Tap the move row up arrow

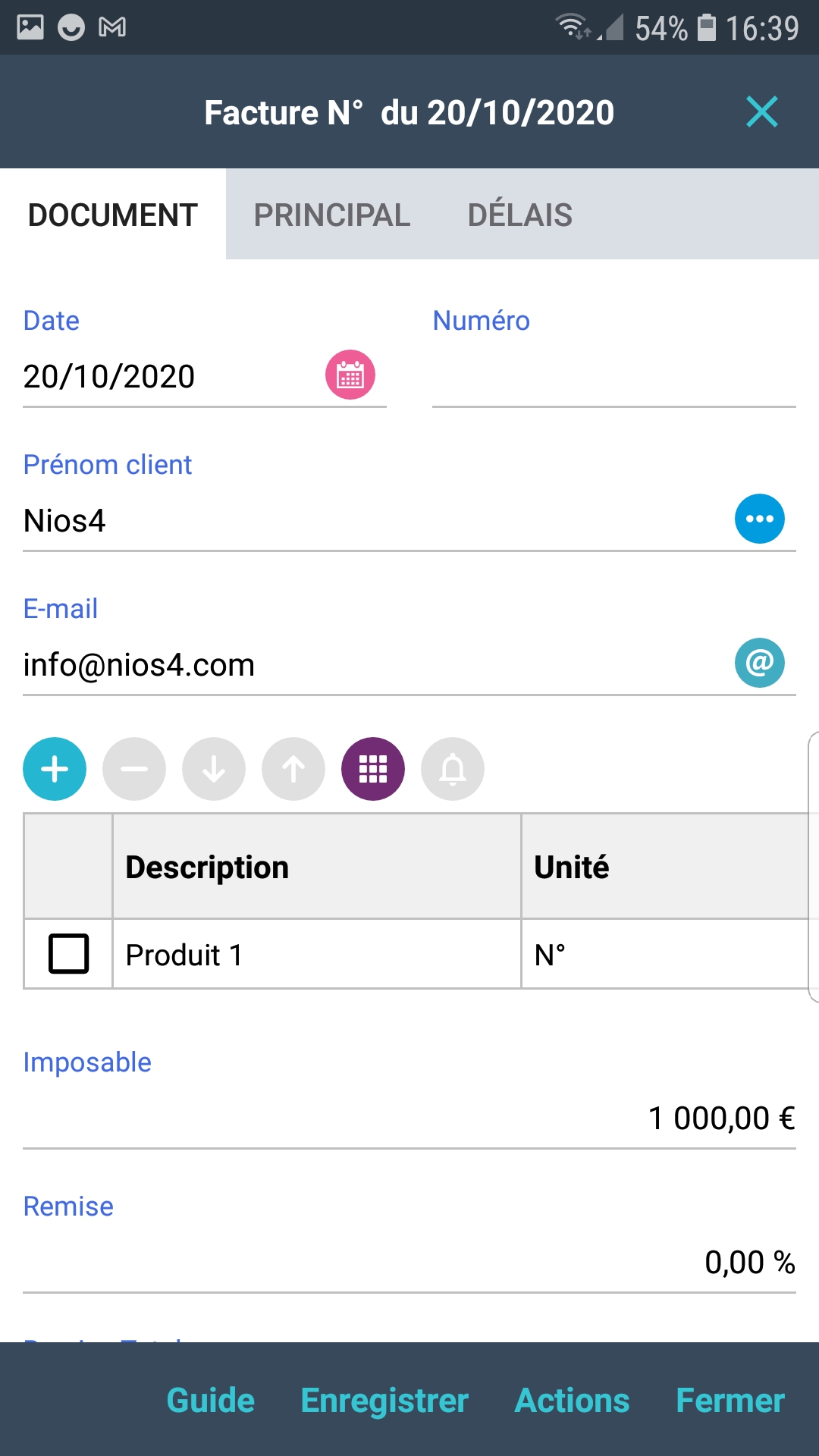coord(293,769)
